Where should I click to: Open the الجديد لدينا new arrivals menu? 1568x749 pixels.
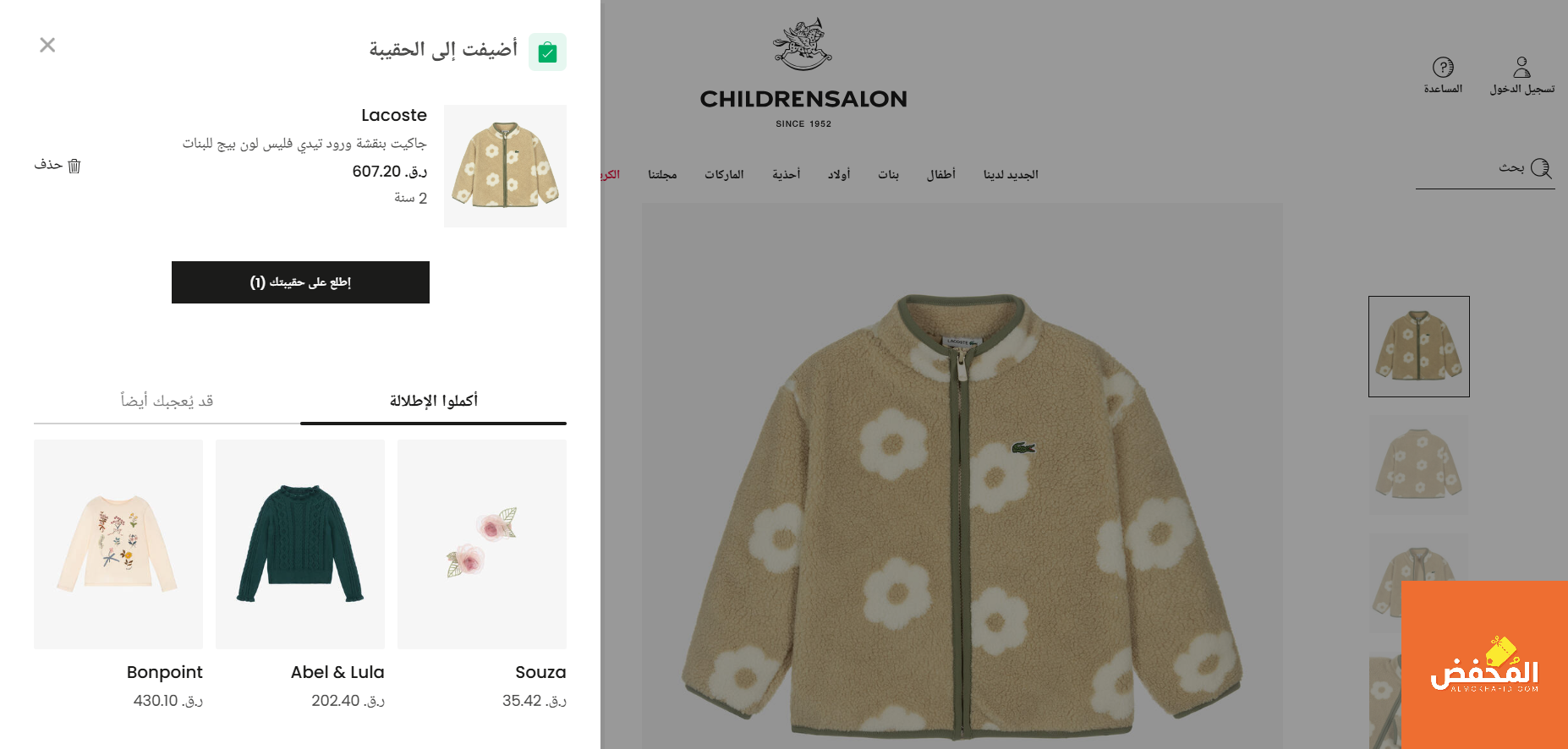pos(1011,174)
